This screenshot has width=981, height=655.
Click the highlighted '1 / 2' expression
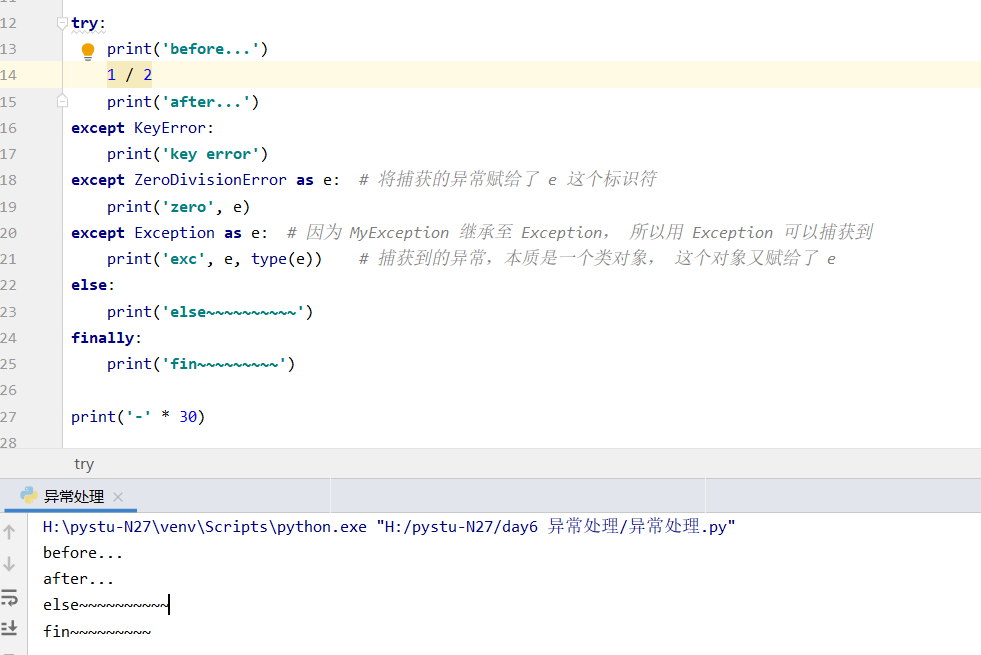130,75
